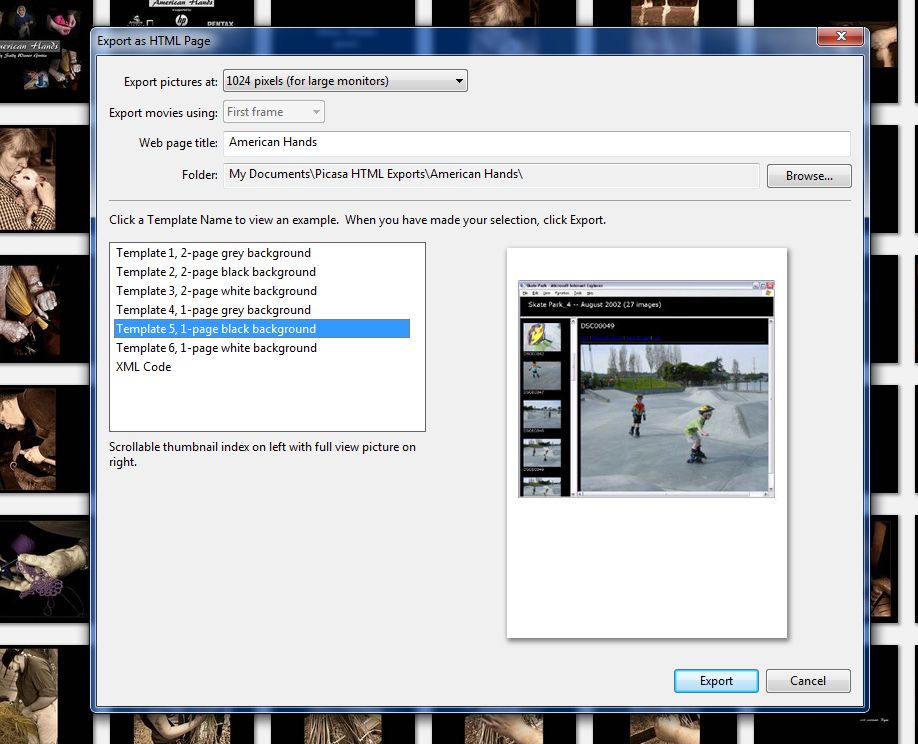
Task: Click the Browse button to choose a folder
Action: tap(808, 175)
